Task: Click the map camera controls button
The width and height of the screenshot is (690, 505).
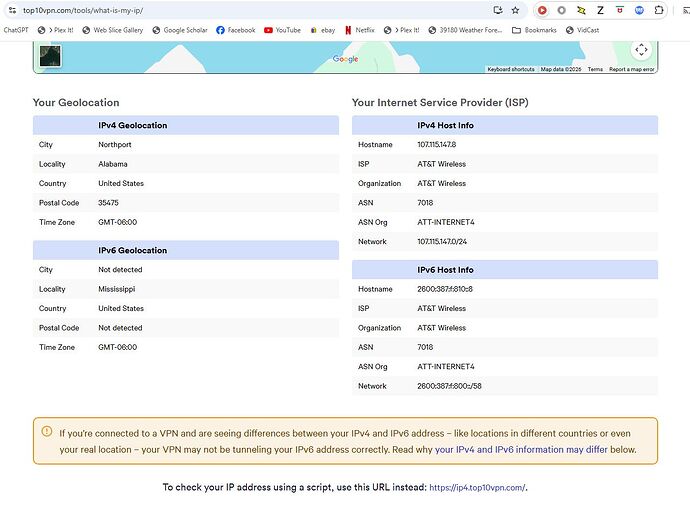Action: click(641, 49)
